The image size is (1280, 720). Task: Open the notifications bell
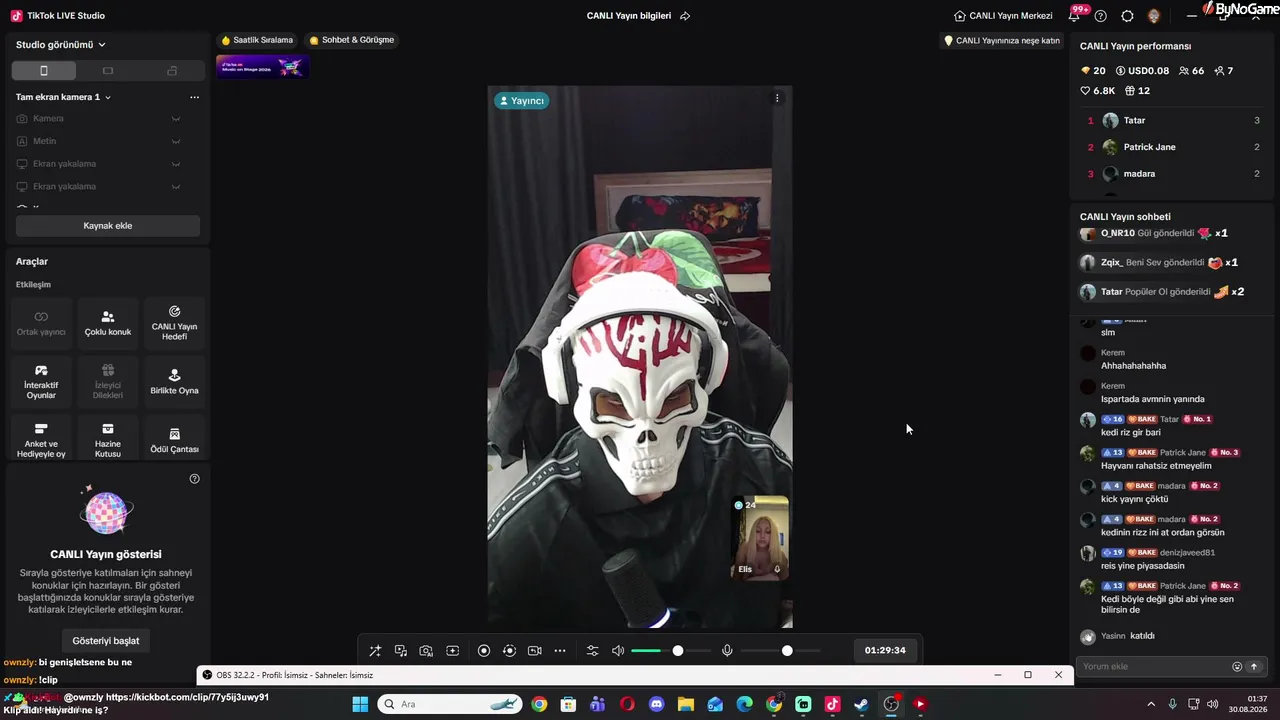(1076, 15)
